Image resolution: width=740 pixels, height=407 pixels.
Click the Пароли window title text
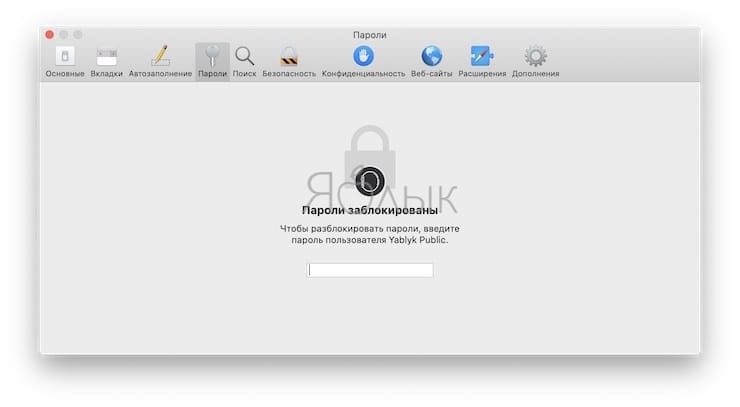(370, 35)
